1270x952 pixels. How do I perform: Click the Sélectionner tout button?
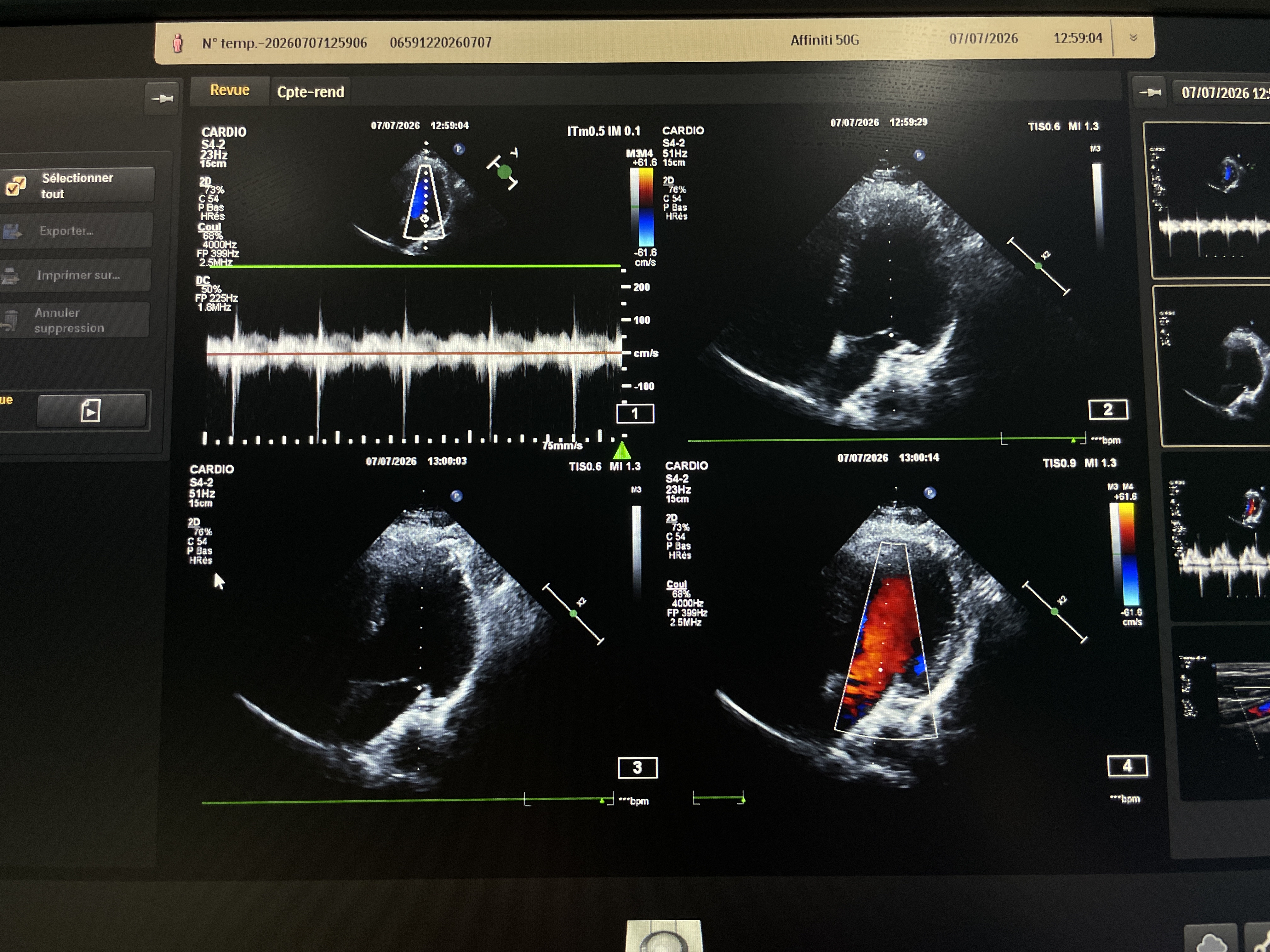(77, 185)
